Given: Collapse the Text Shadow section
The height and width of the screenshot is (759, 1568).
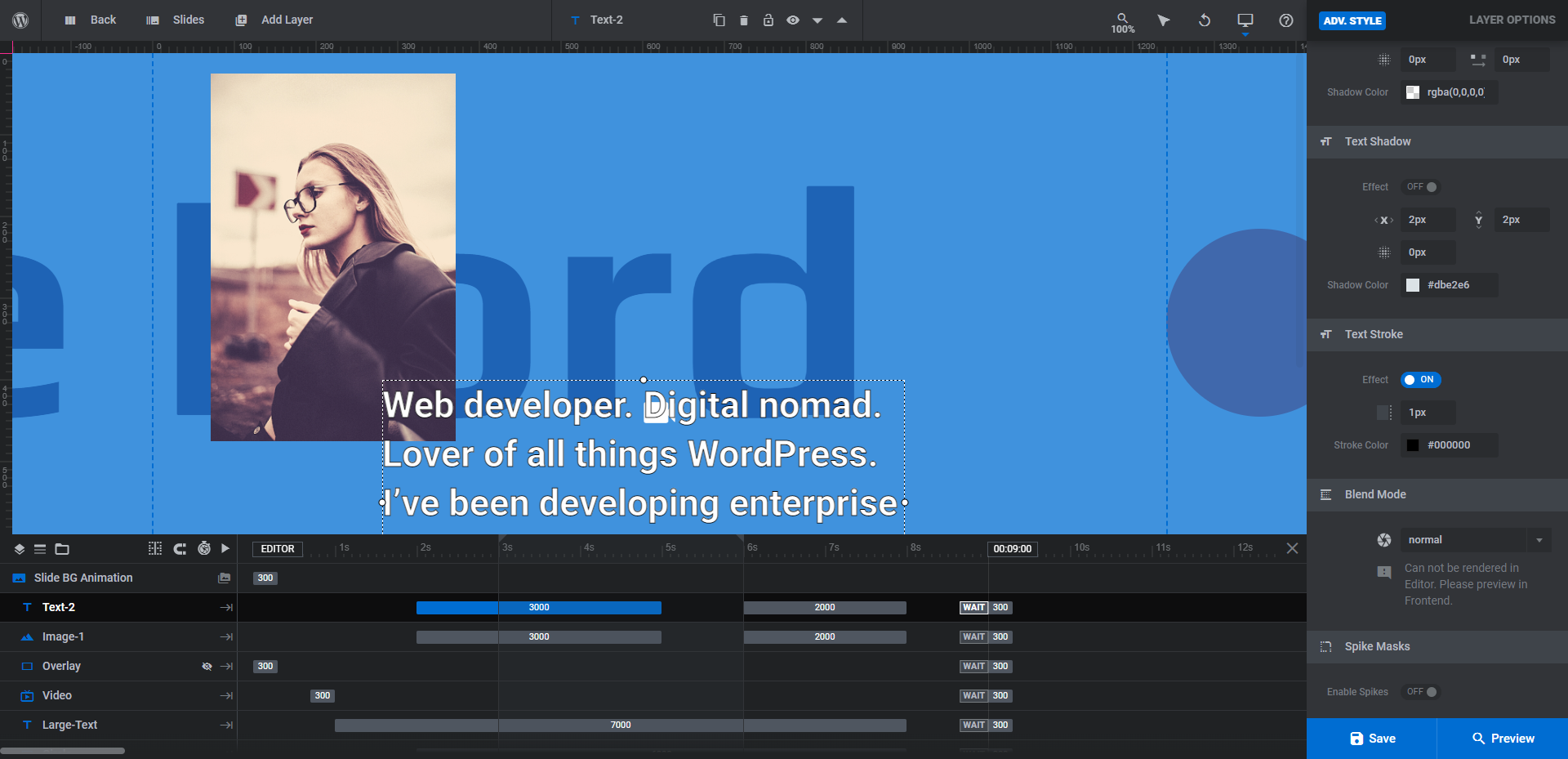Looking at the screenshot, I should coord(1437,141).
